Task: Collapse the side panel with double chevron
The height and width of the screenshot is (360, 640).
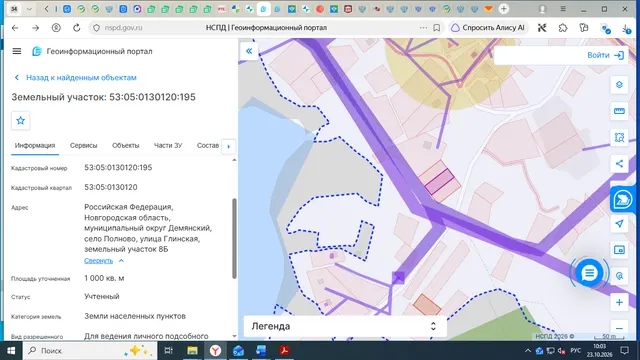Action: [249, 51]
